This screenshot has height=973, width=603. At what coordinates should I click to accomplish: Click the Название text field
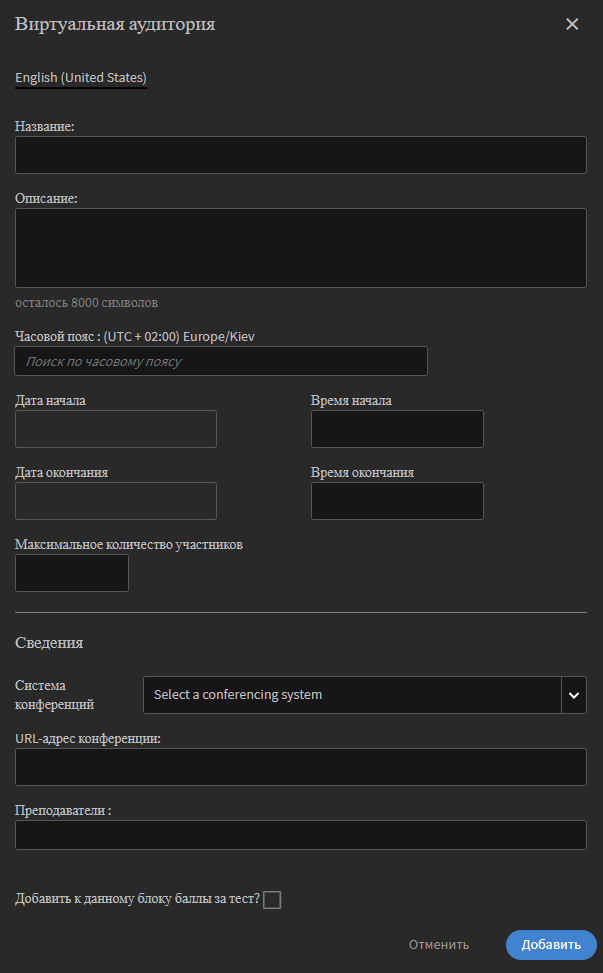[x=301, y=155]
